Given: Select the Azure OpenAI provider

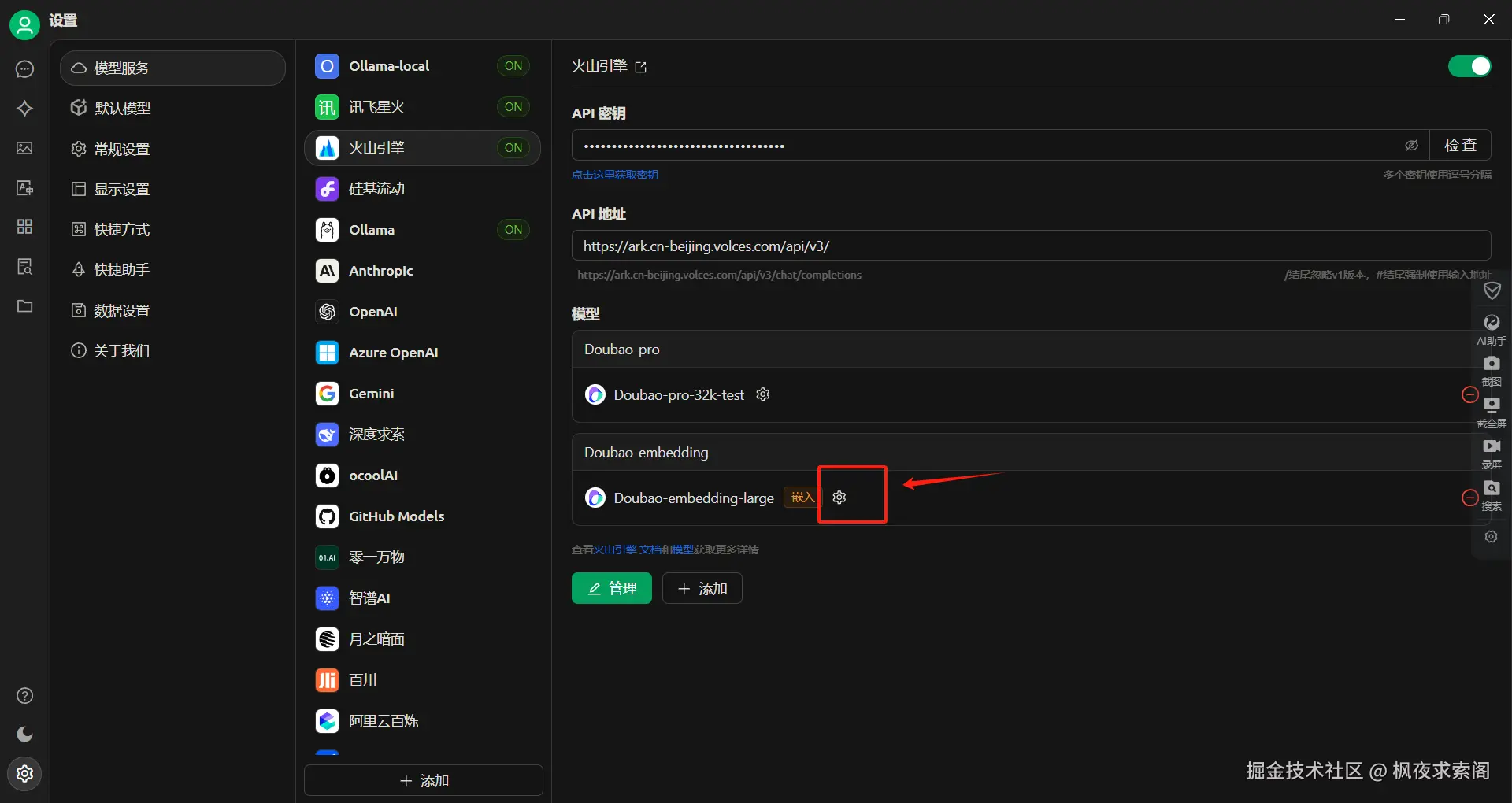Looking at the screenshot, I should pos(422,353).
